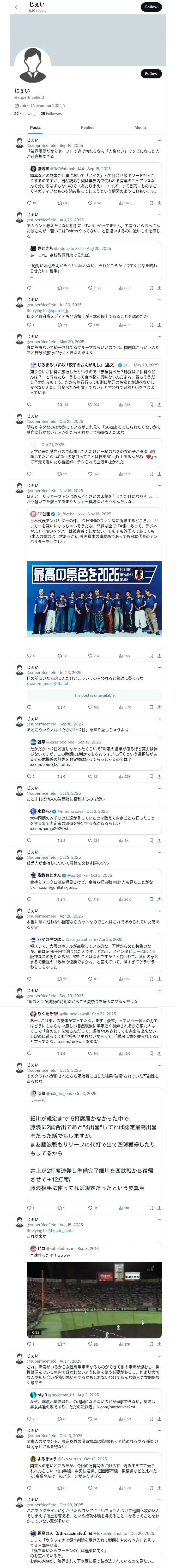Click the Follow button in the top header
The height and width of the screenshot is (1568, 176).
151,7
